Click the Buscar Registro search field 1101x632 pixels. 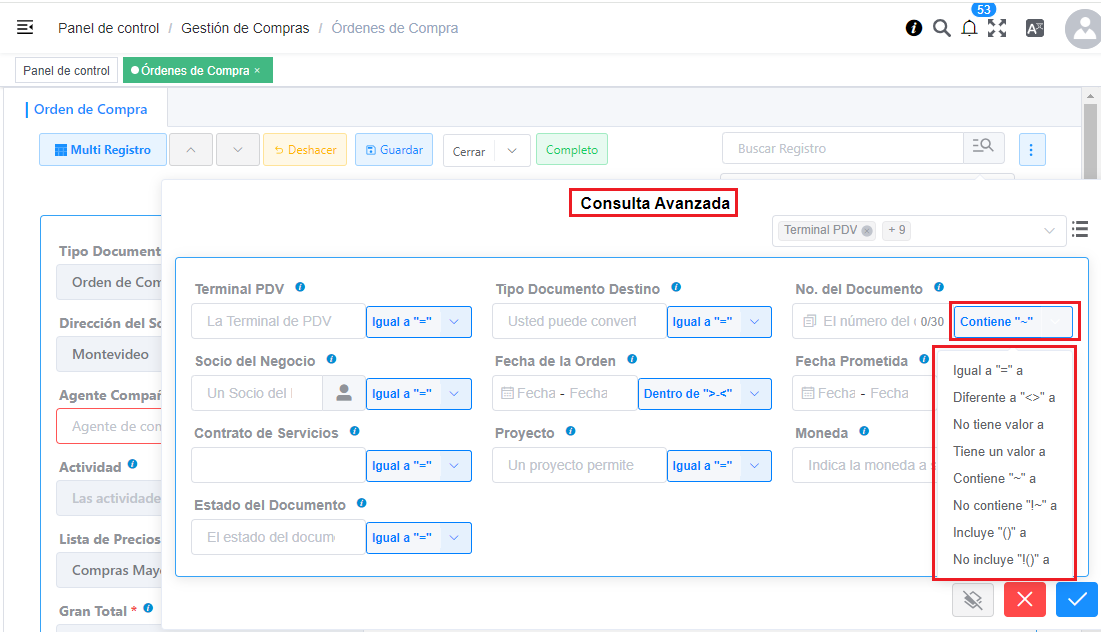(842, 148)
